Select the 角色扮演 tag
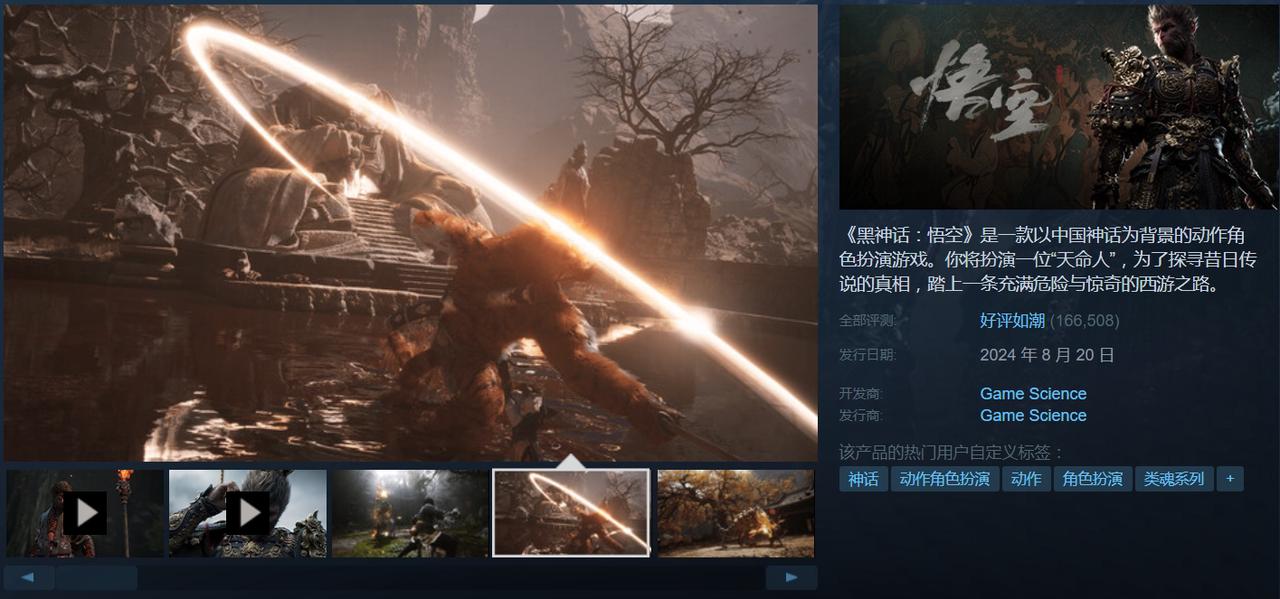This screenshot has width=1280, height=599. click(1092, 479)
